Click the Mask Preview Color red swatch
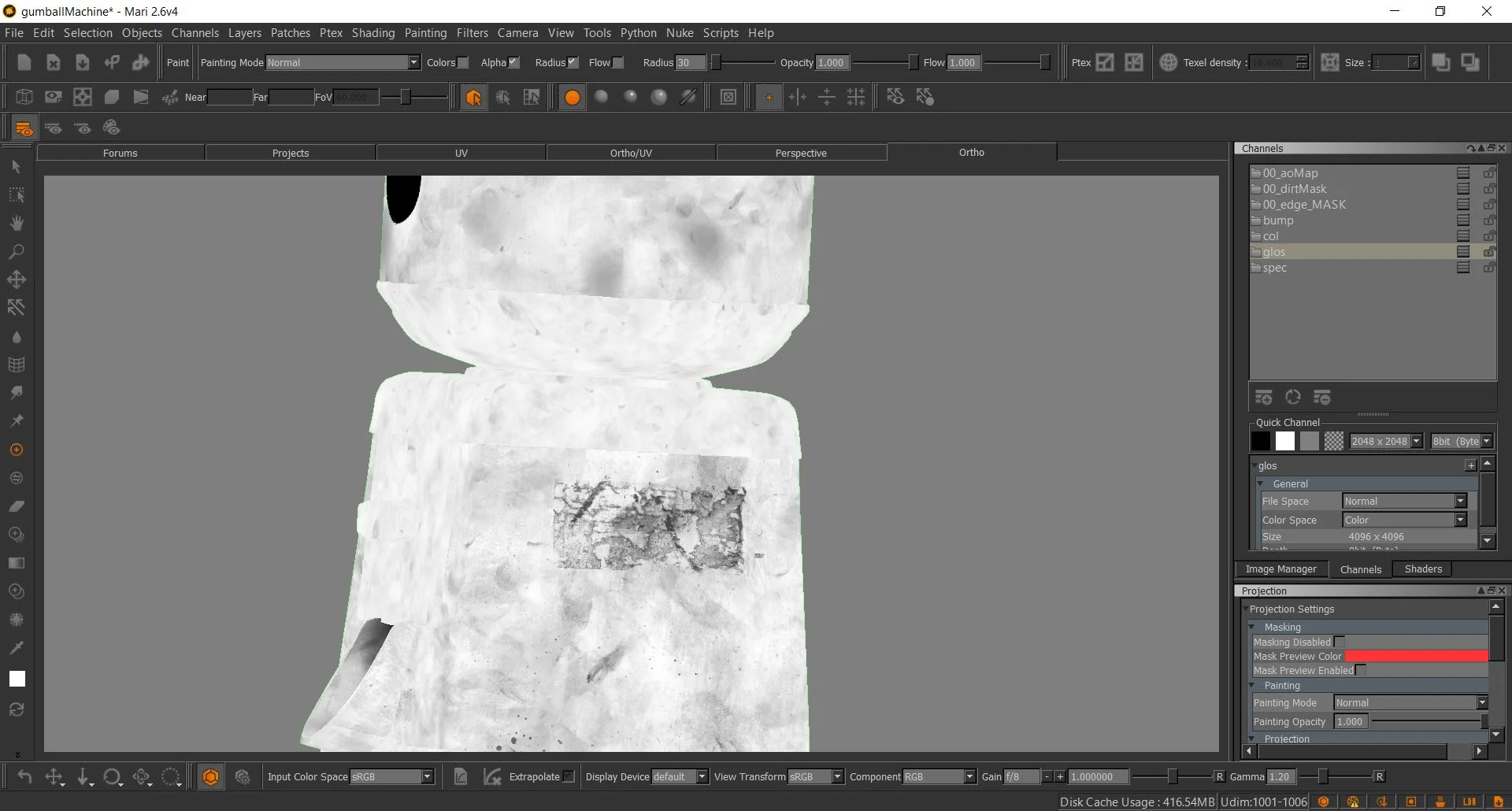 [x=1415, y=656]
